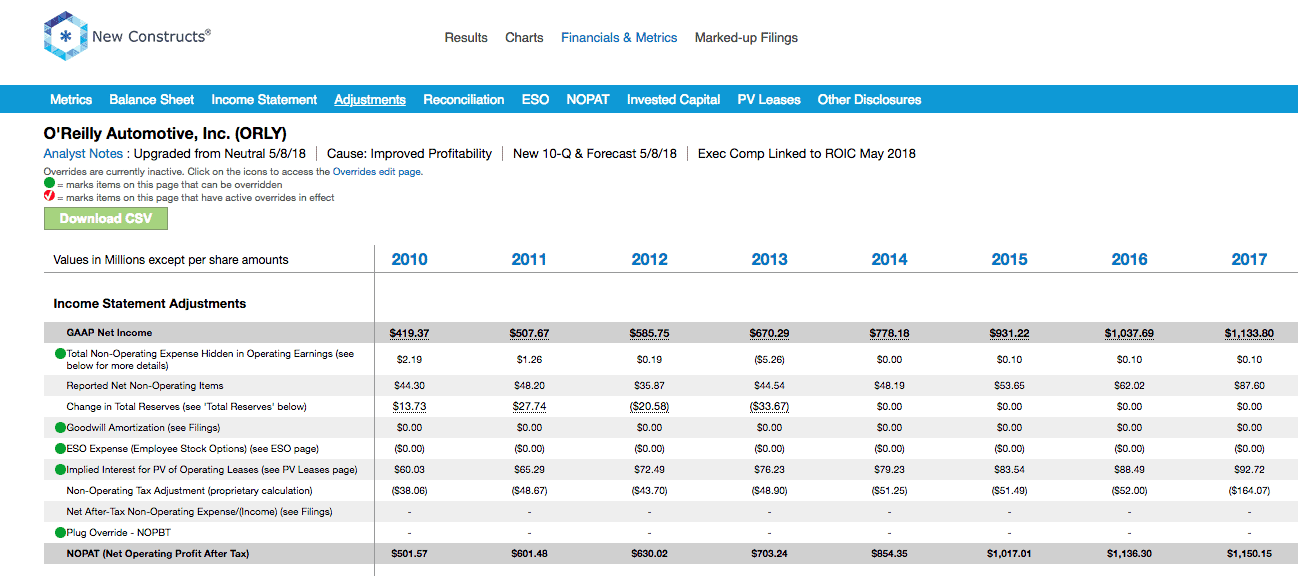Click the 2017 column header
This screenshot has width=1298, height=576.
point(1249,259)
